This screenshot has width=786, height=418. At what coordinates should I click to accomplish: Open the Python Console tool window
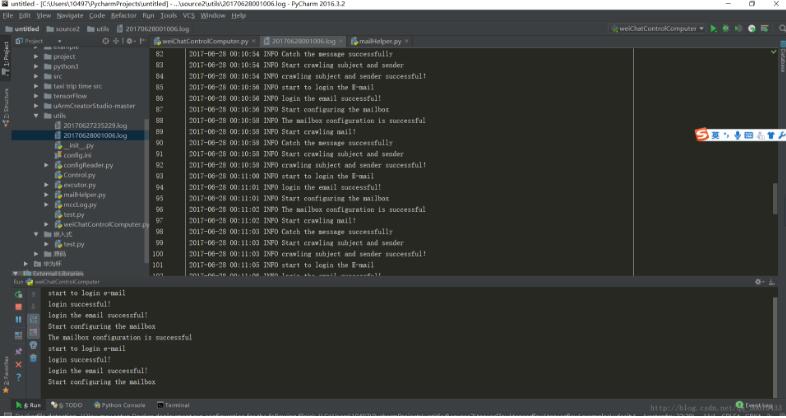click(119, 405)
